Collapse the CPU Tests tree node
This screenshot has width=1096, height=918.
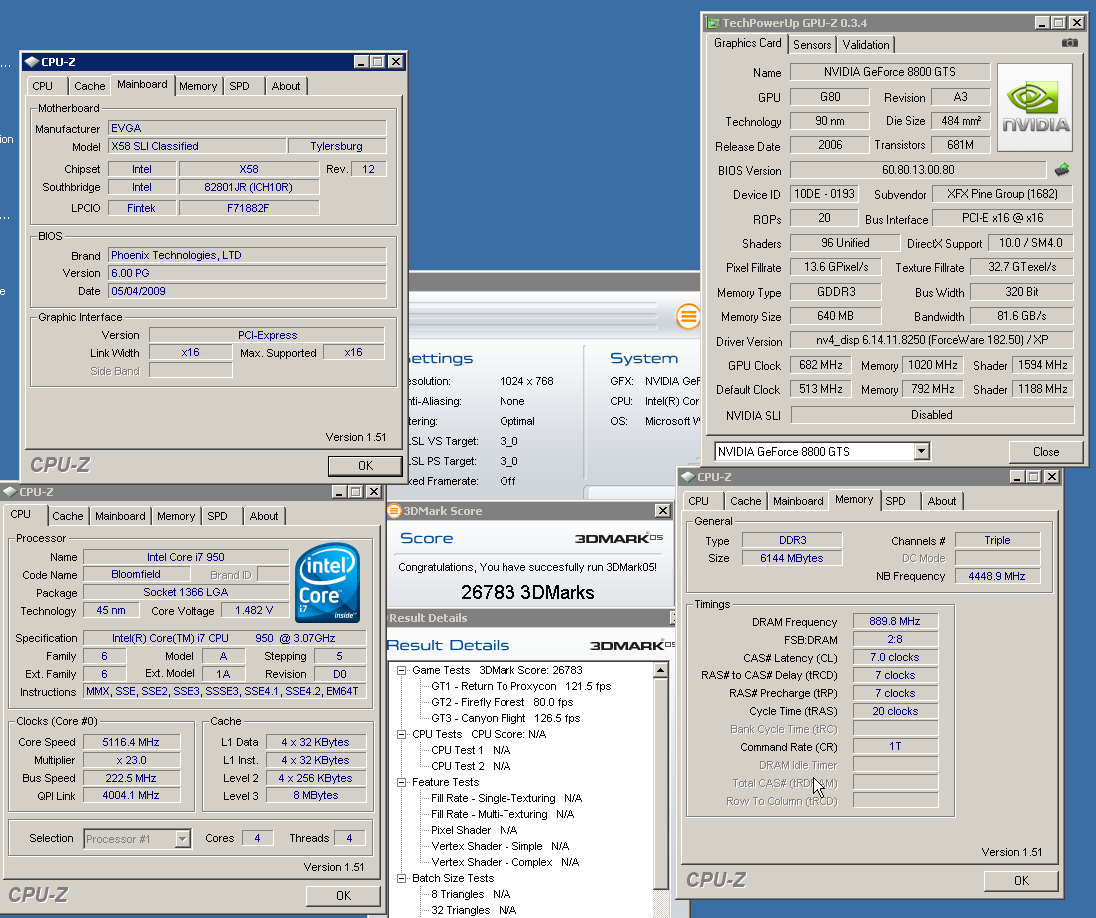(x=402, y=734)
